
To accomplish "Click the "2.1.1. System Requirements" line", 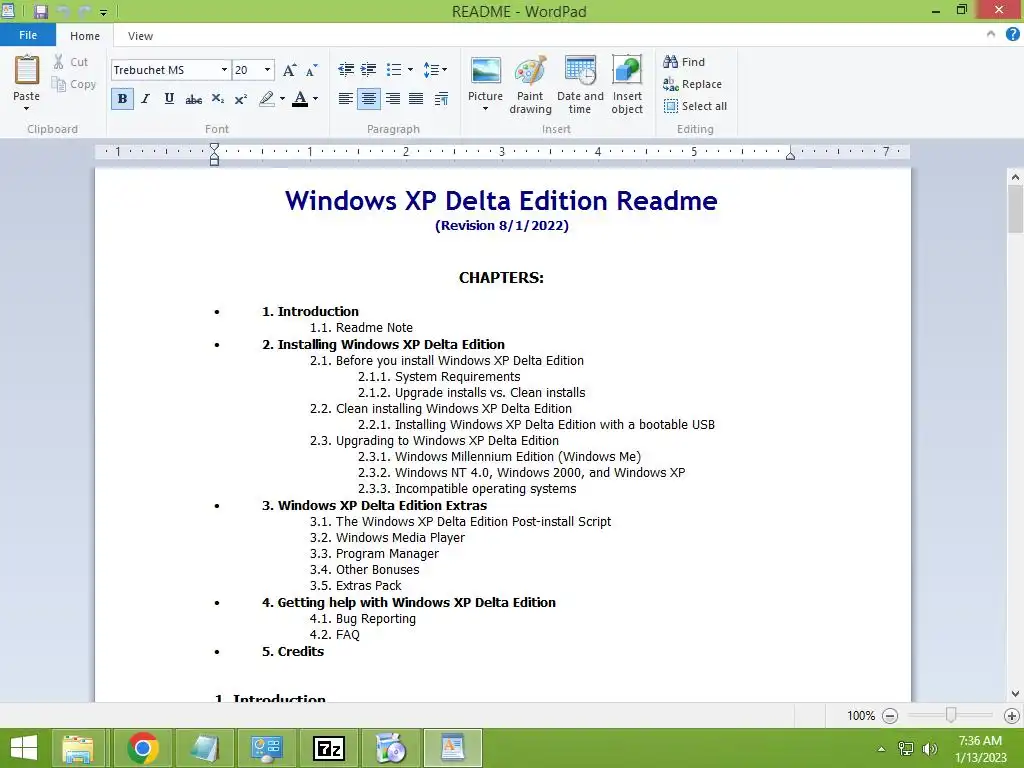I will point(439,377).
